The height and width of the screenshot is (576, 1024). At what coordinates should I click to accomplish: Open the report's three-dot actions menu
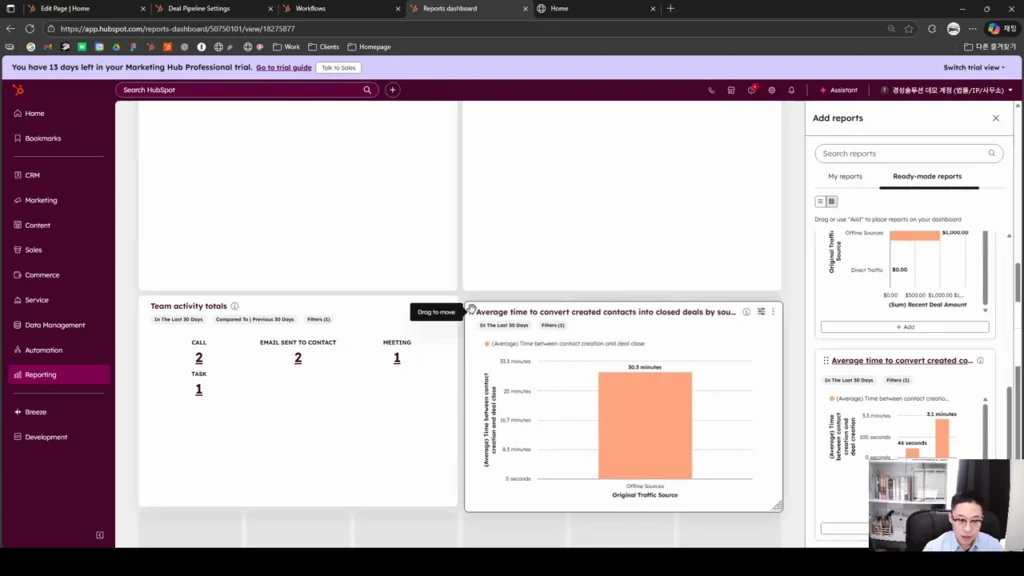[x=773, y=312]
